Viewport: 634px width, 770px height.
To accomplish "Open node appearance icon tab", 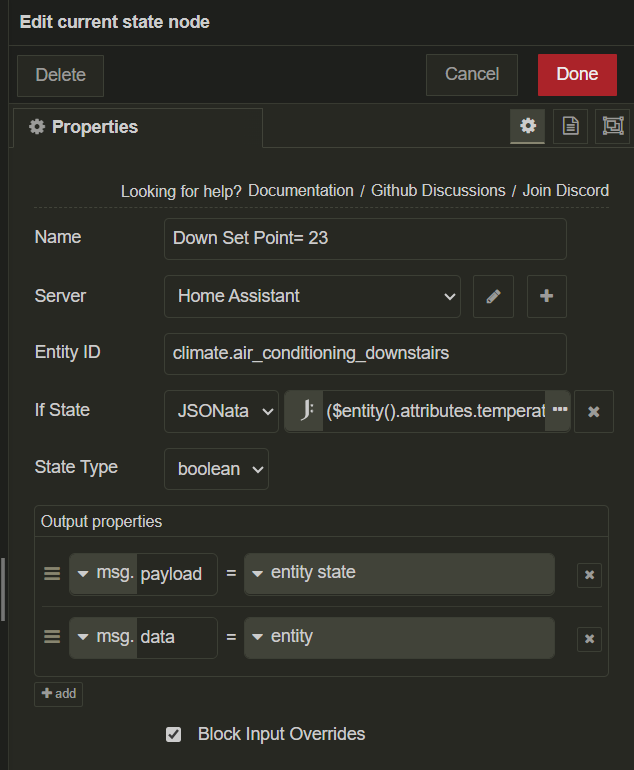I will pyautogui.click(x=612, y=126).
